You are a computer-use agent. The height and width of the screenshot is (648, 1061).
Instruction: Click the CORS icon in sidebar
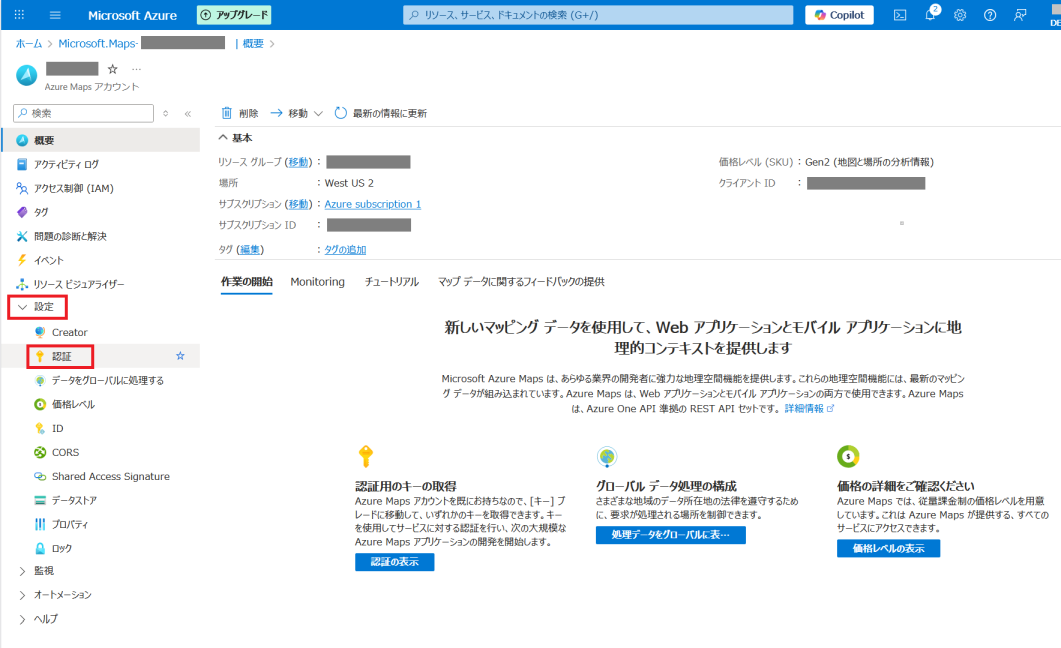[x=40, y=453]
